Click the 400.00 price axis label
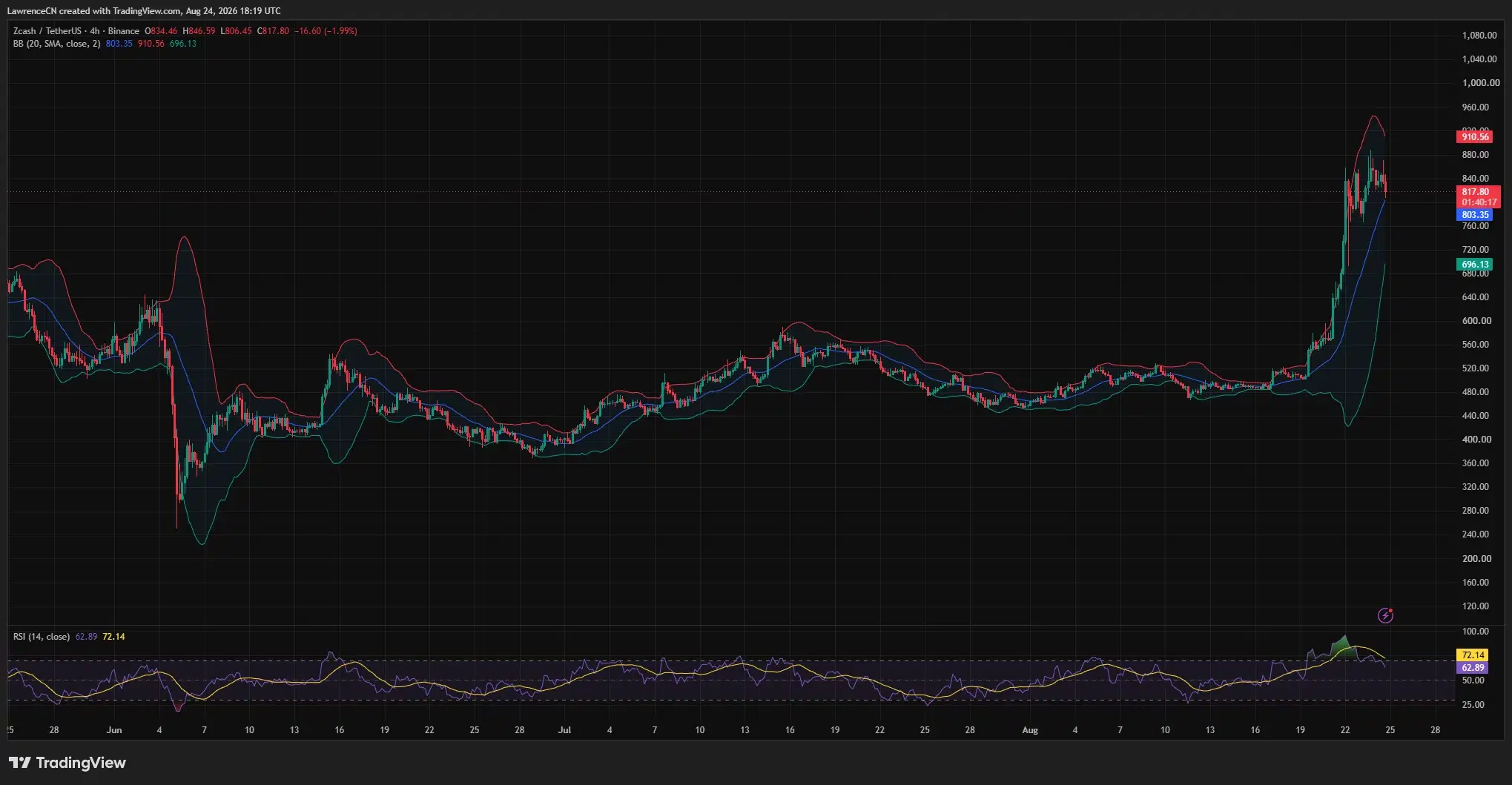The image size is (1512, 785). 1476,440
